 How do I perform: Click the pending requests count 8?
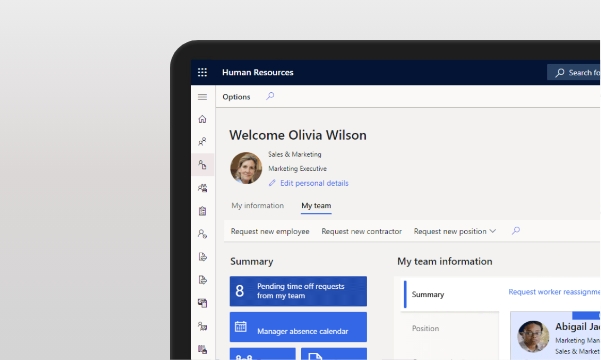240,291
